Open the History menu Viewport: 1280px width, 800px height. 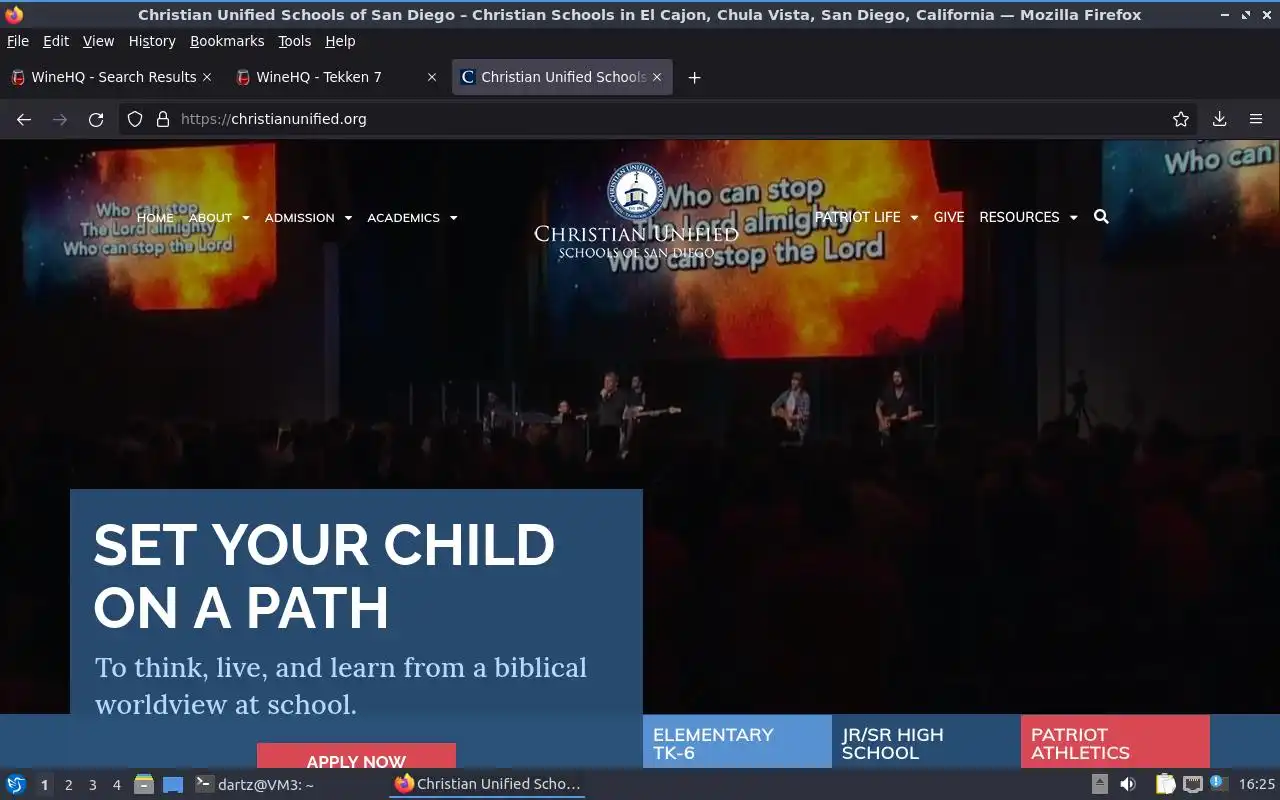point(152,41)
